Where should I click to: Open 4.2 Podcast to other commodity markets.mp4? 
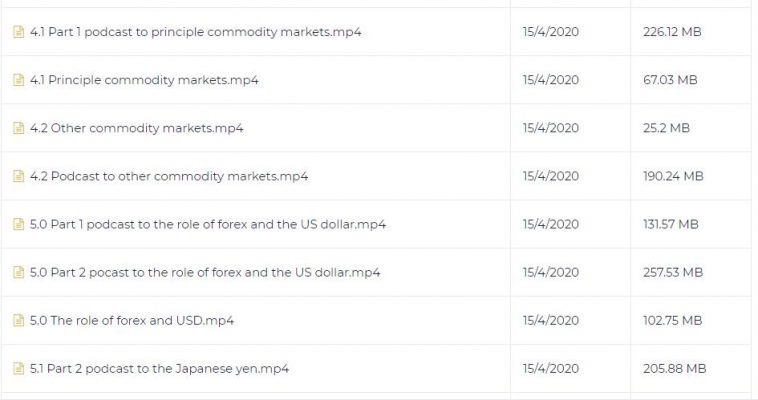click(x=169, y=176)
